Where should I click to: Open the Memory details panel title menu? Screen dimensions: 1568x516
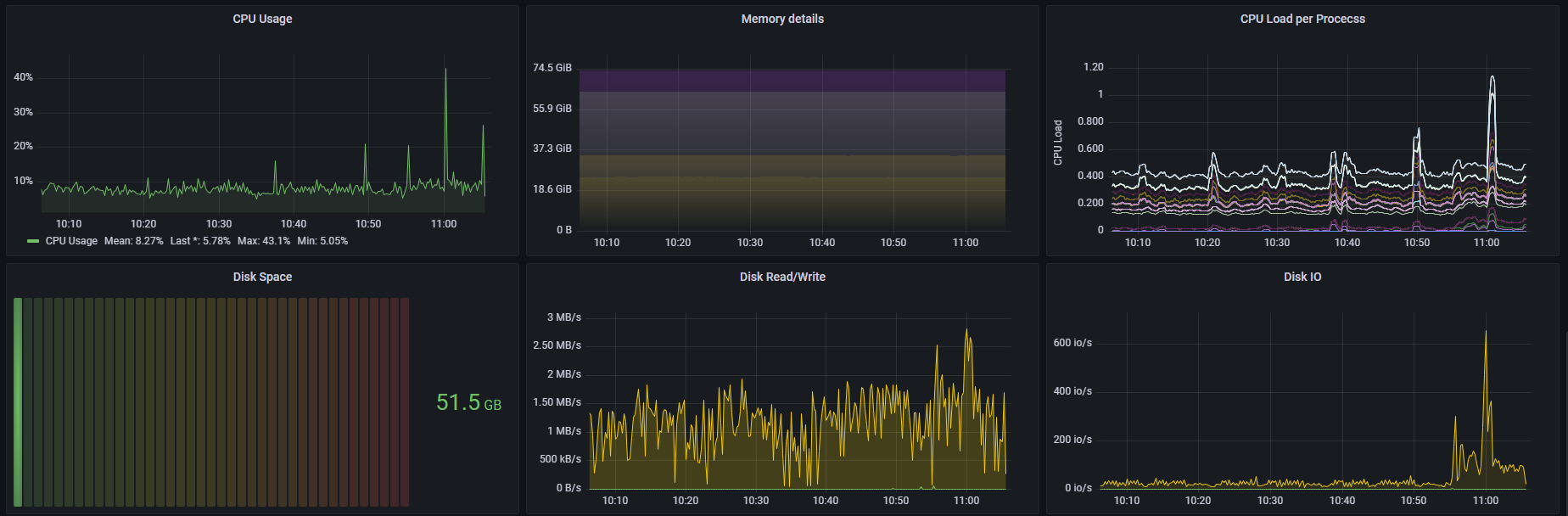tap(782, 19)
